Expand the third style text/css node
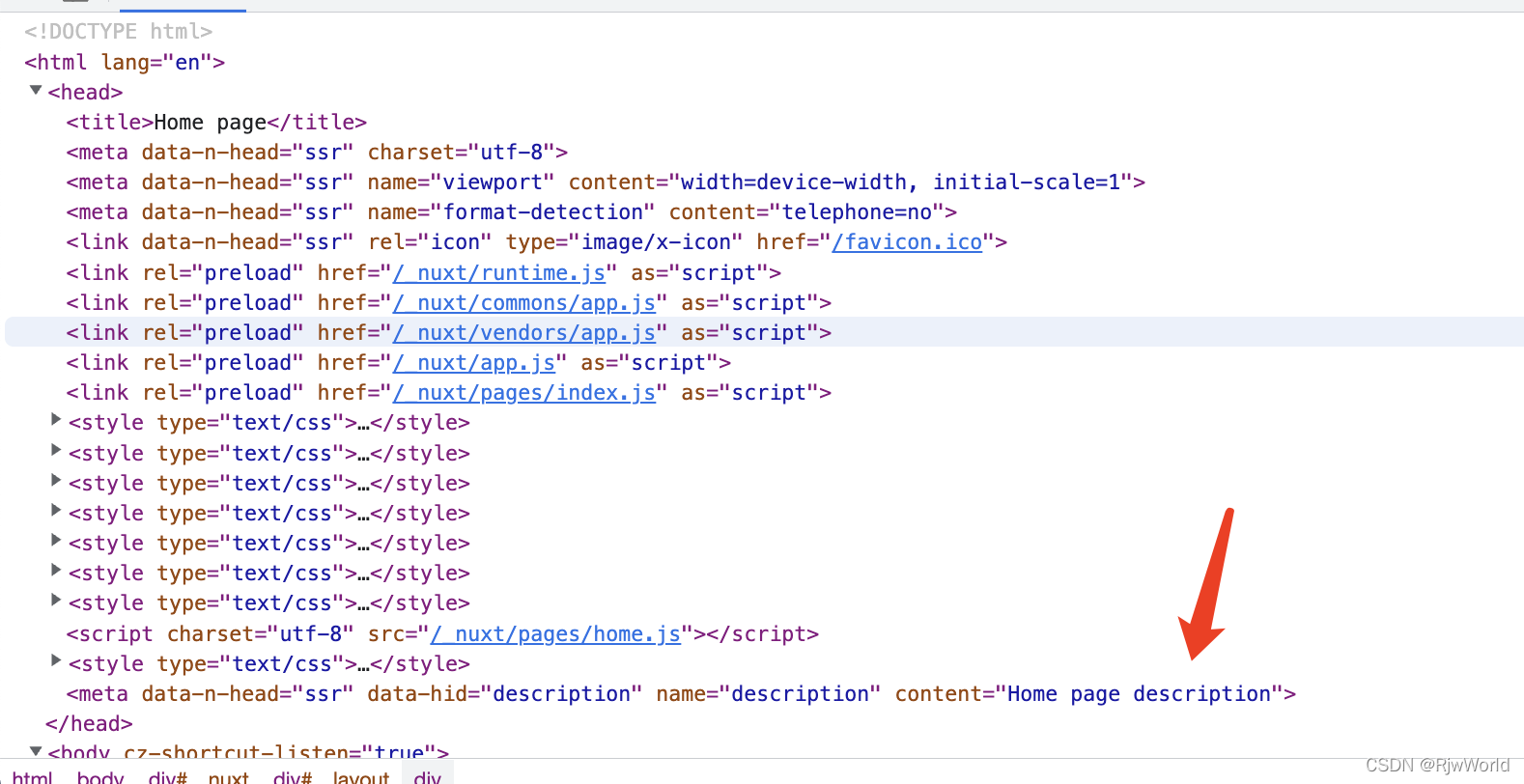Screen dimensions: 1524x784 point(56,480)
